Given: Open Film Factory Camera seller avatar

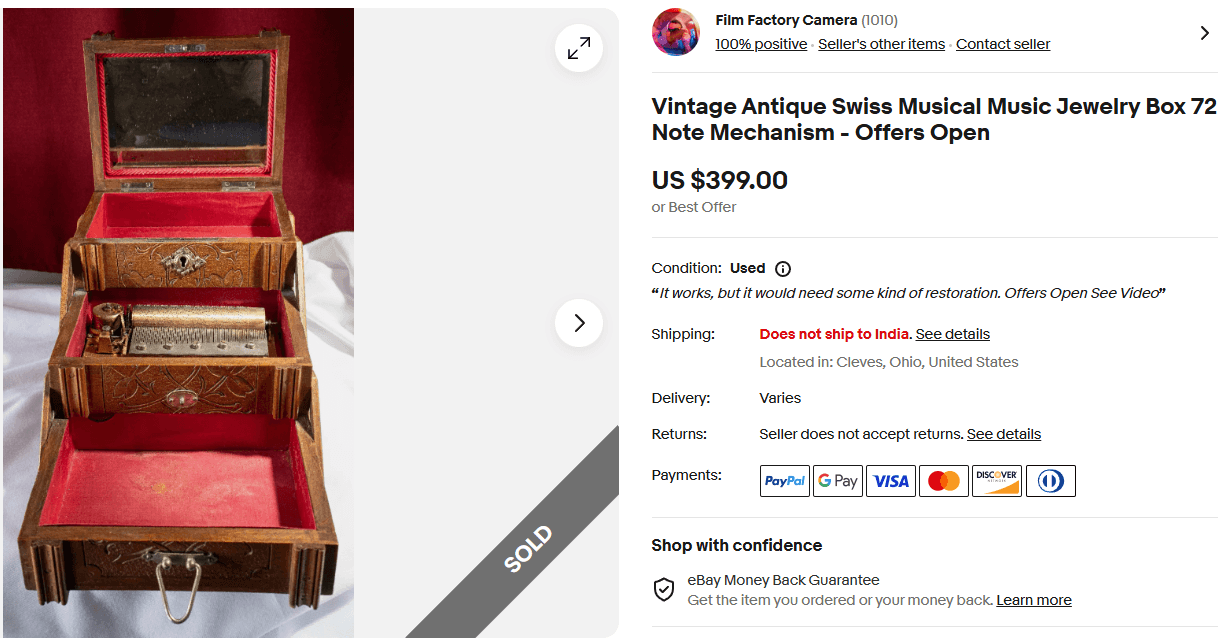Looking at the screenshot, I should (x=676, y=32).
